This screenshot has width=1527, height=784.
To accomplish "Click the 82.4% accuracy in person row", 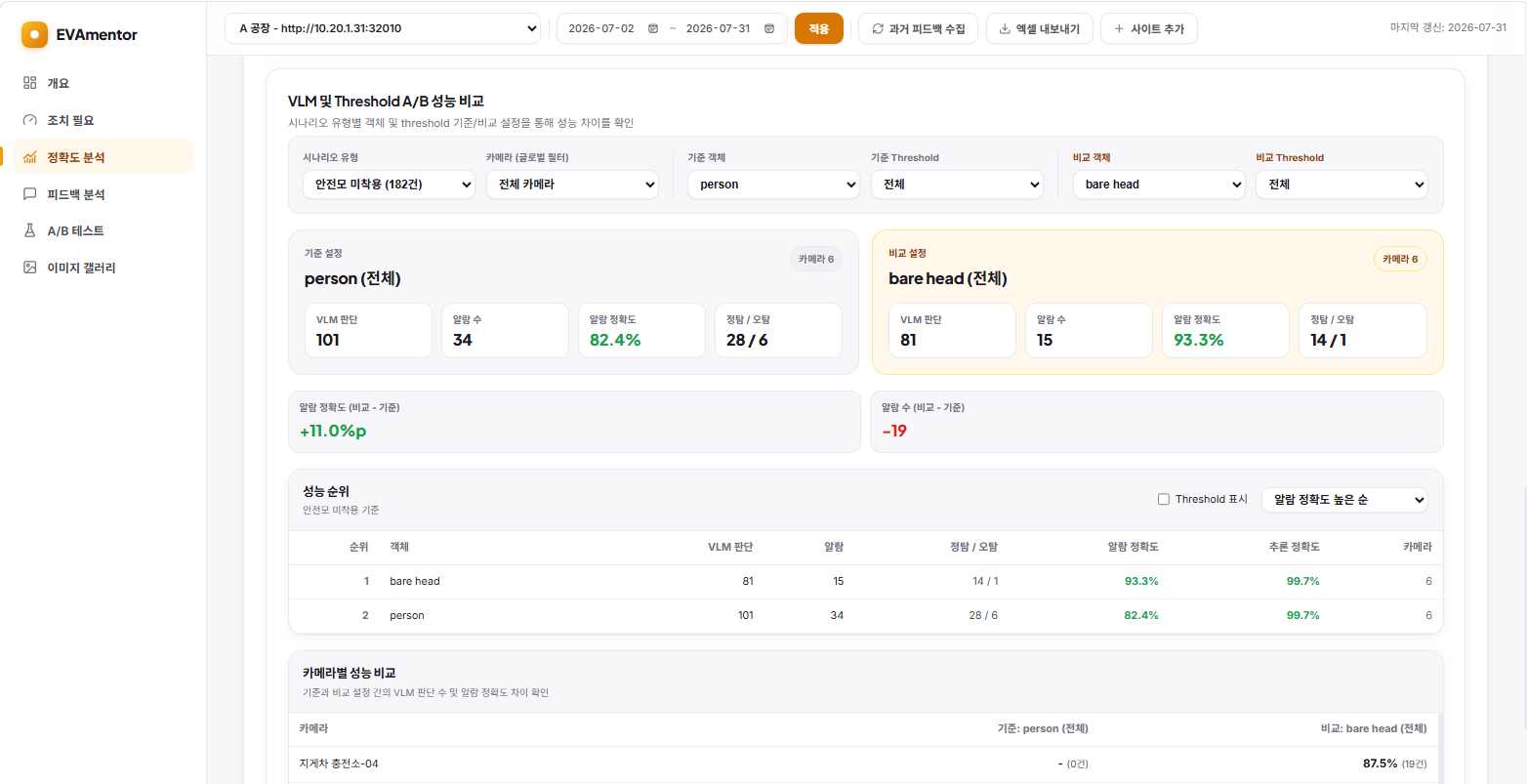I will pos(1141,616).
